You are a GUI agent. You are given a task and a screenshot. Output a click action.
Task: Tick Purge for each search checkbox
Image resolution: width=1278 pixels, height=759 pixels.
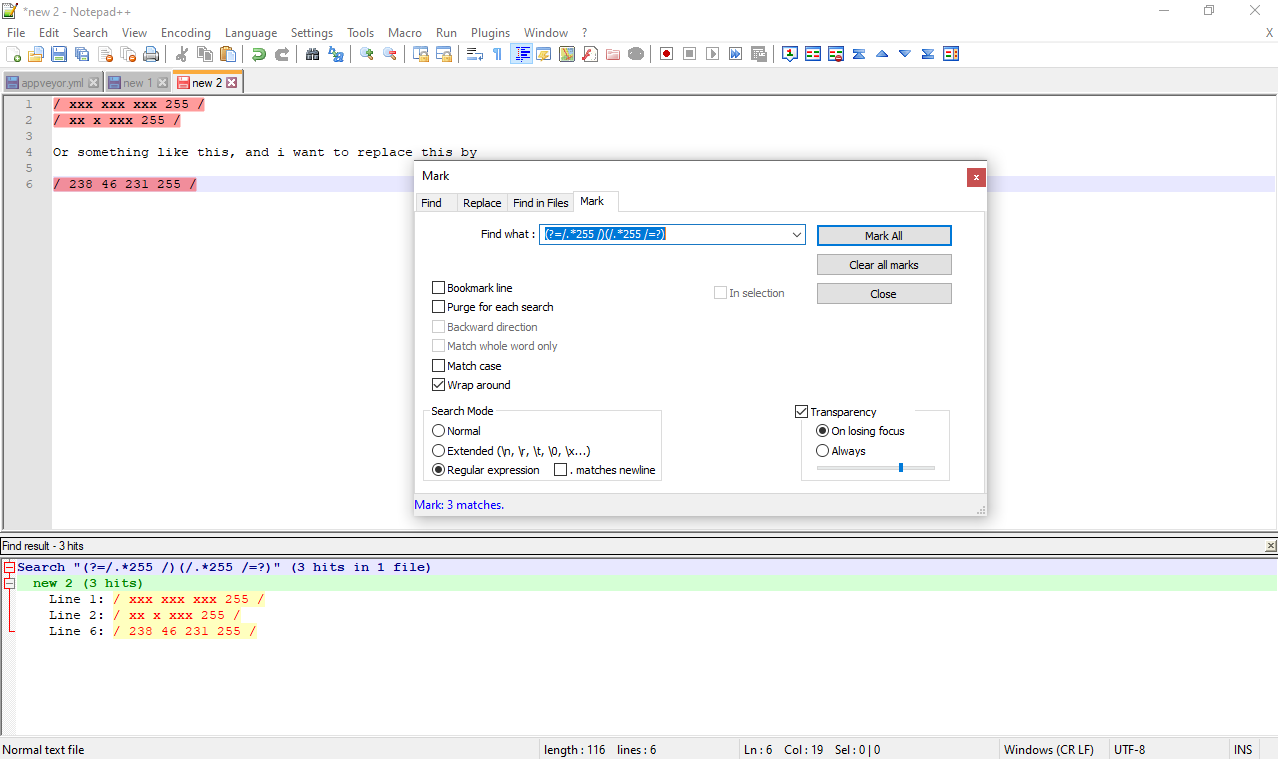pos(438,307)
